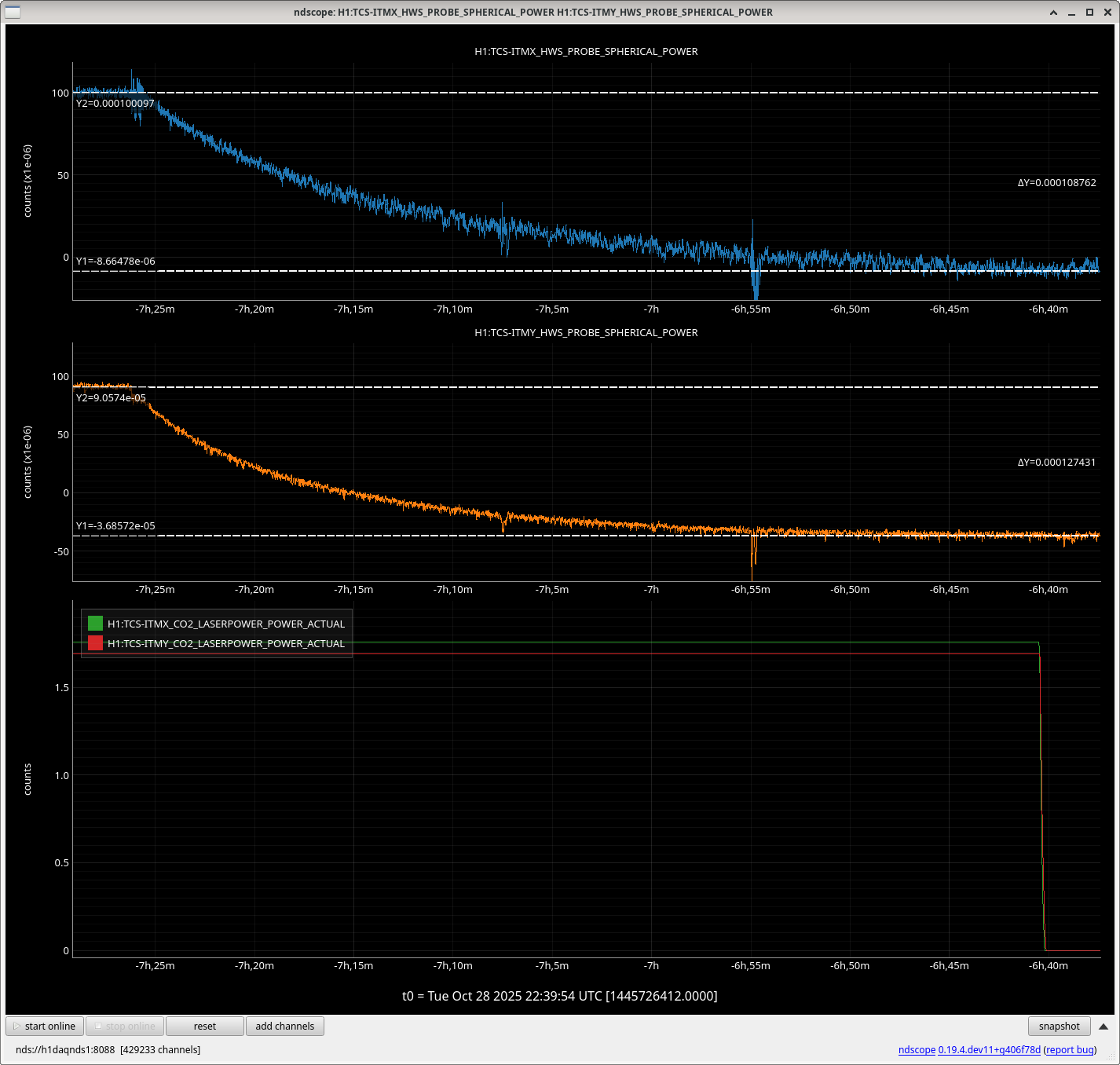This screenshot has width=1120, height=1065.
Task: Open the window menu icon in title bar
Action: click(x=13, y=12)
